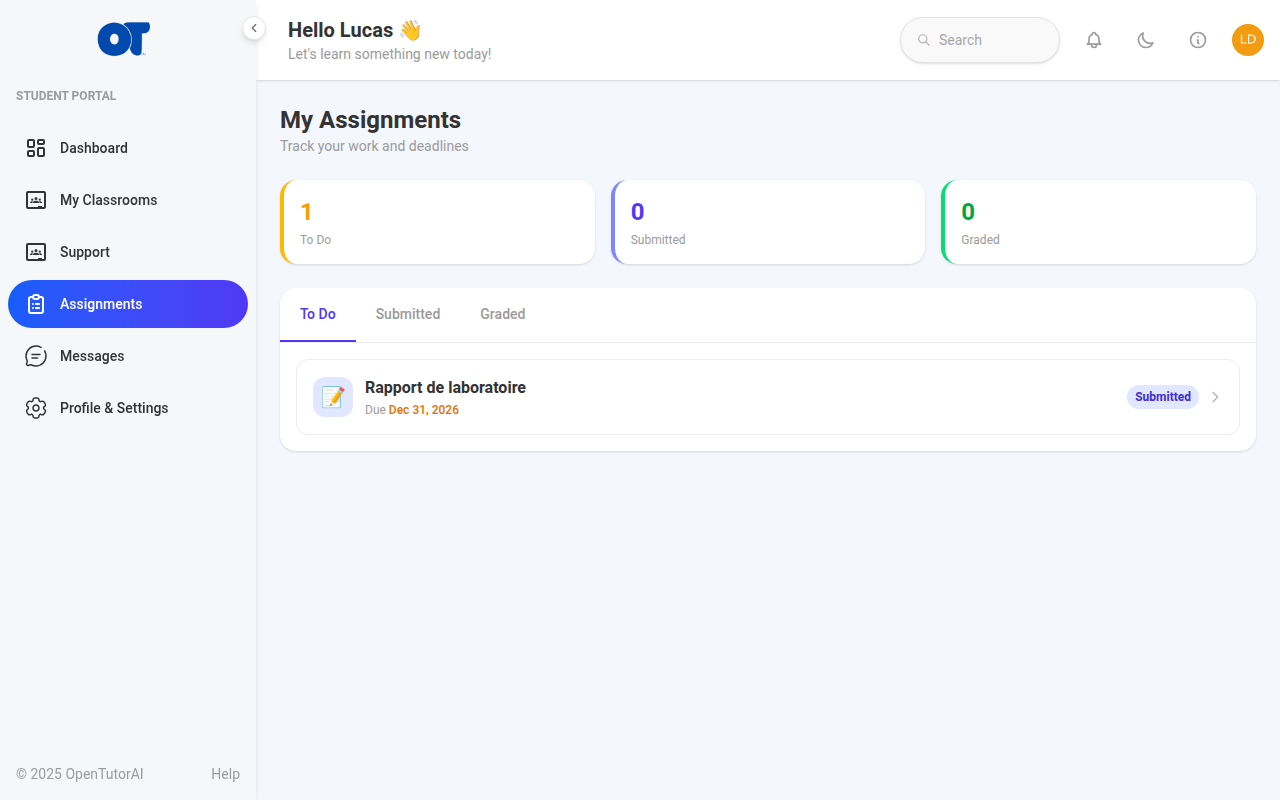1280x800 pixels.
Task: Open the Support sidebar item
Action: pos(128,252)
